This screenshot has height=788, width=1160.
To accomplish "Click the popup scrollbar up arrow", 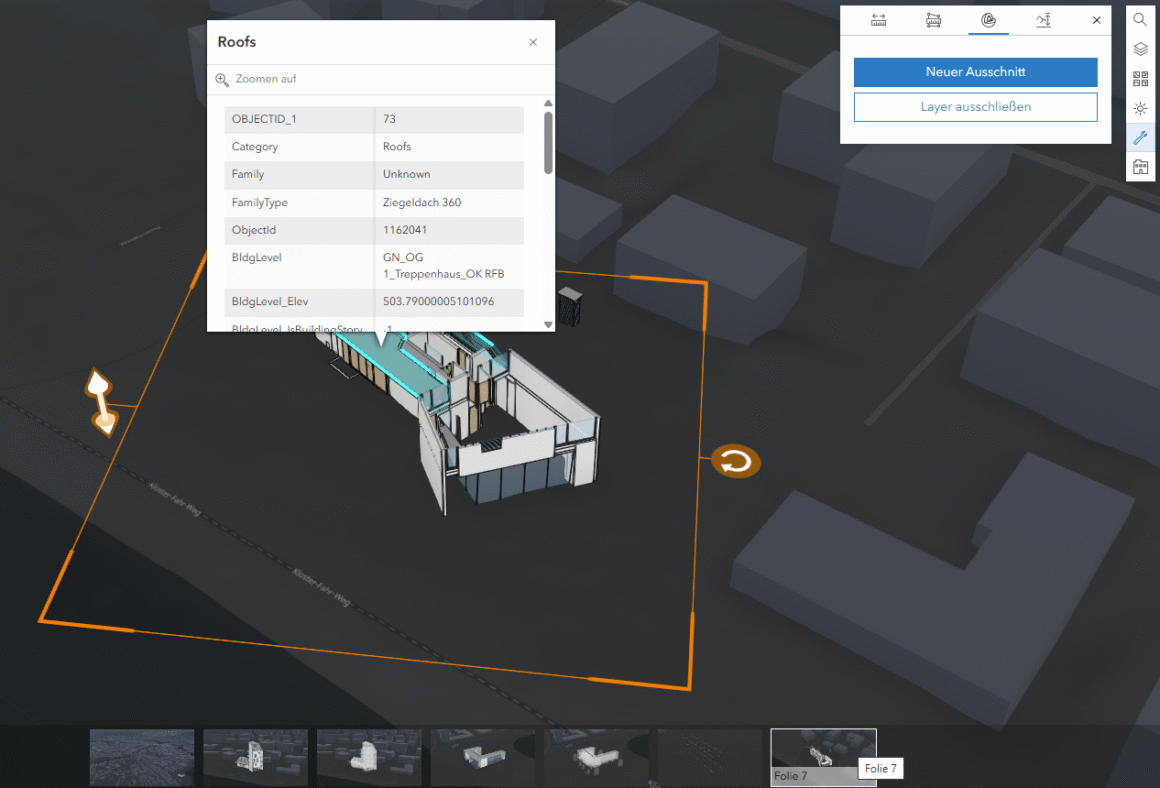I will click(x=548, y=104).
